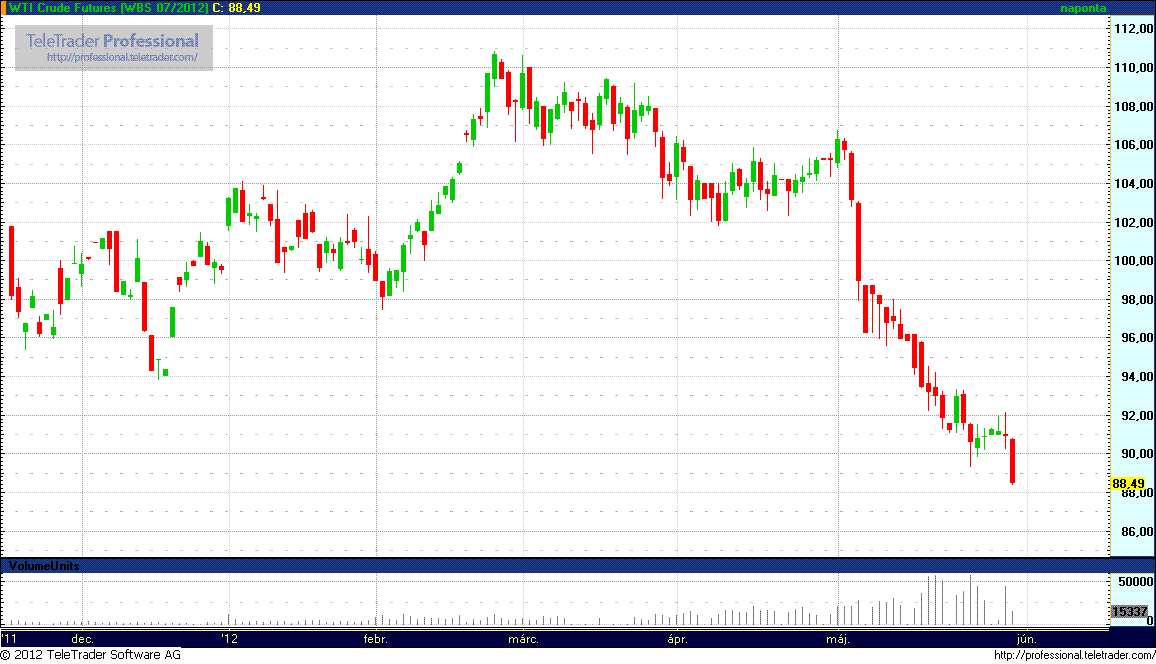Click the 106,00 price axis label

[x=1133, y=145]
